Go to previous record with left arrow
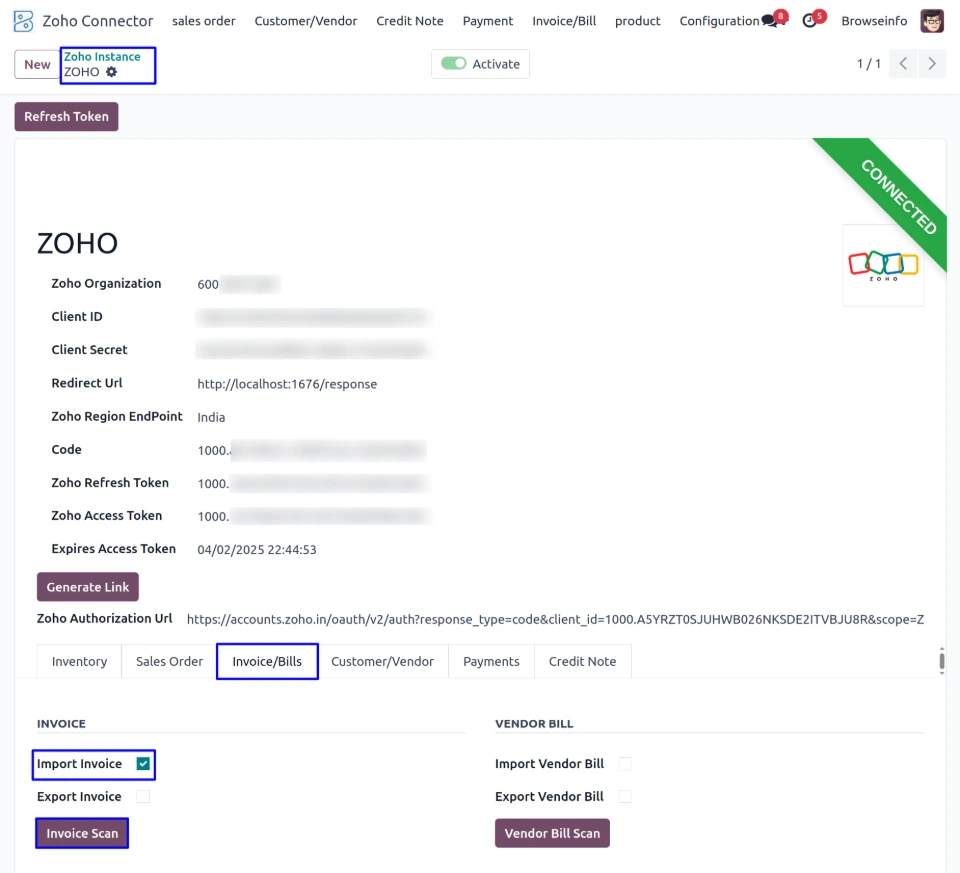Screen dimensions: 960x873 click(x=903, y=64)
